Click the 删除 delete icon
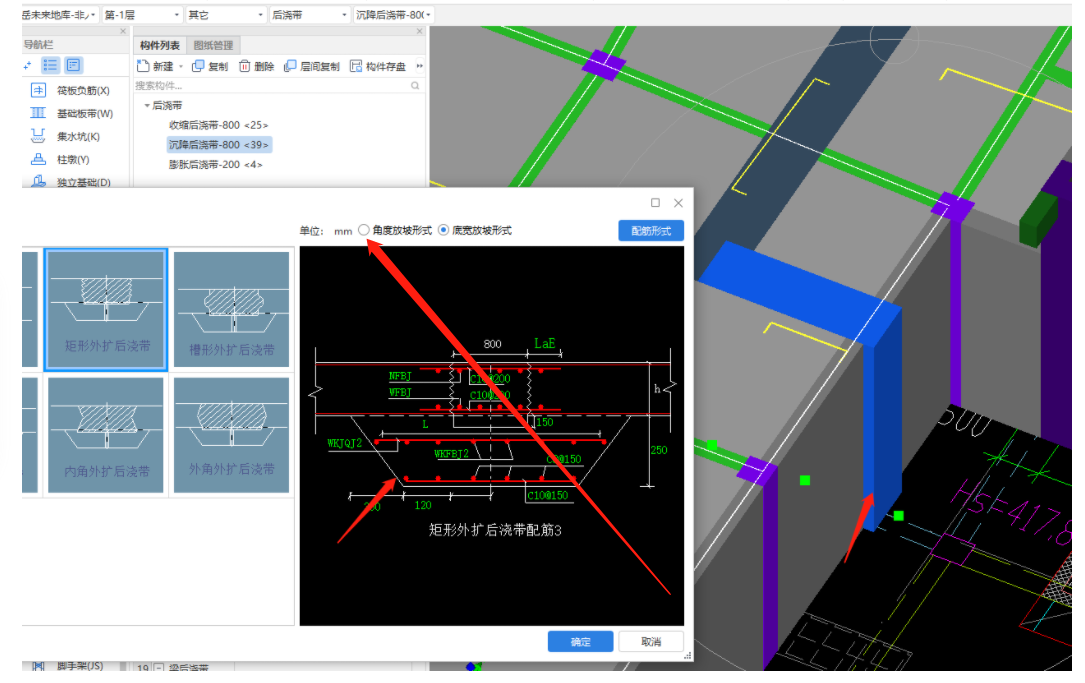This screenshot has height=683, width=1085. tap(244, 66)
